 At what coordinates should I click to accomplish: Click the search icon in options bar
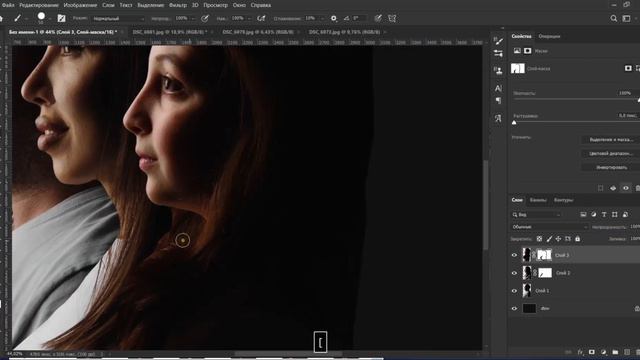click(x=613, y=18)
